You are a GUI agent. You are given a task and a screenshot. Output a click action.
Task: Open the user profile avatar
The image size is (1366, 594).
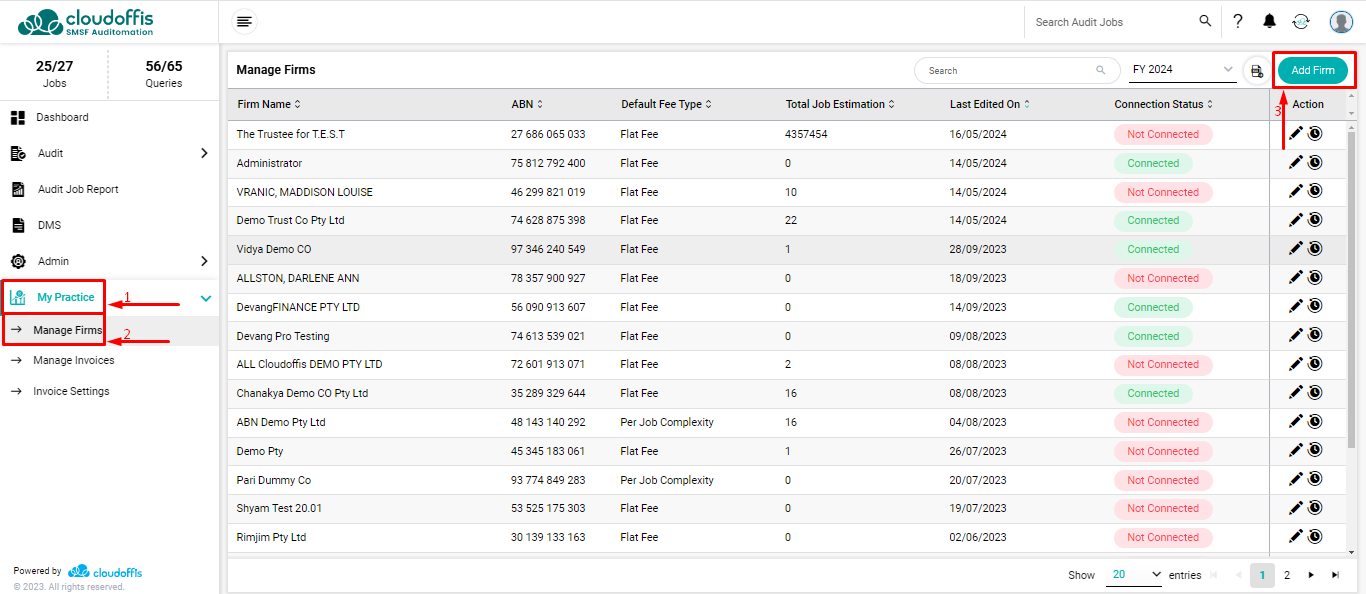coord(1341,21)
